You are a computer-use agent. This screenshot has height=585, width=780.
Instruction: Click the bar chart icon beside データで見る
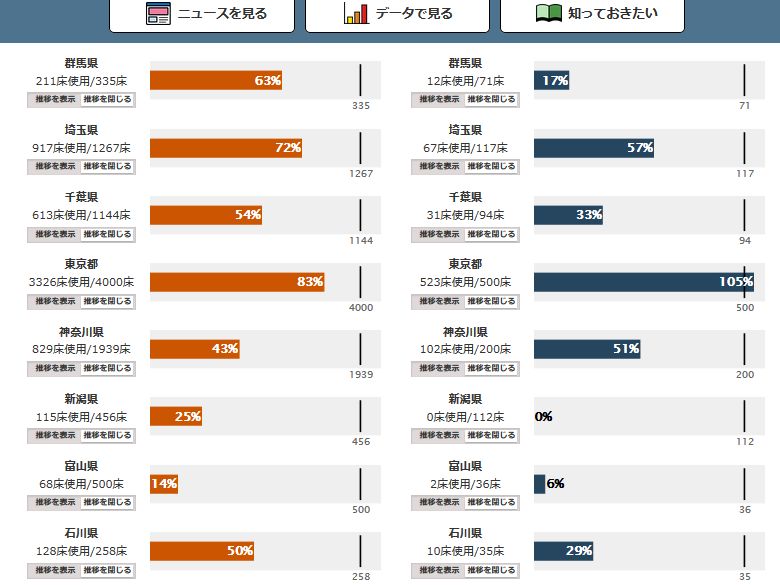[356, 14]
